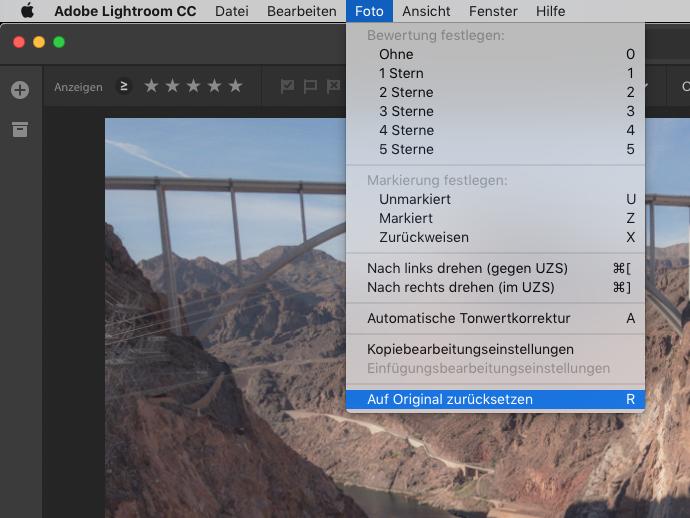Toggle the rating comparison operator ≥

[x=124, y=86]
